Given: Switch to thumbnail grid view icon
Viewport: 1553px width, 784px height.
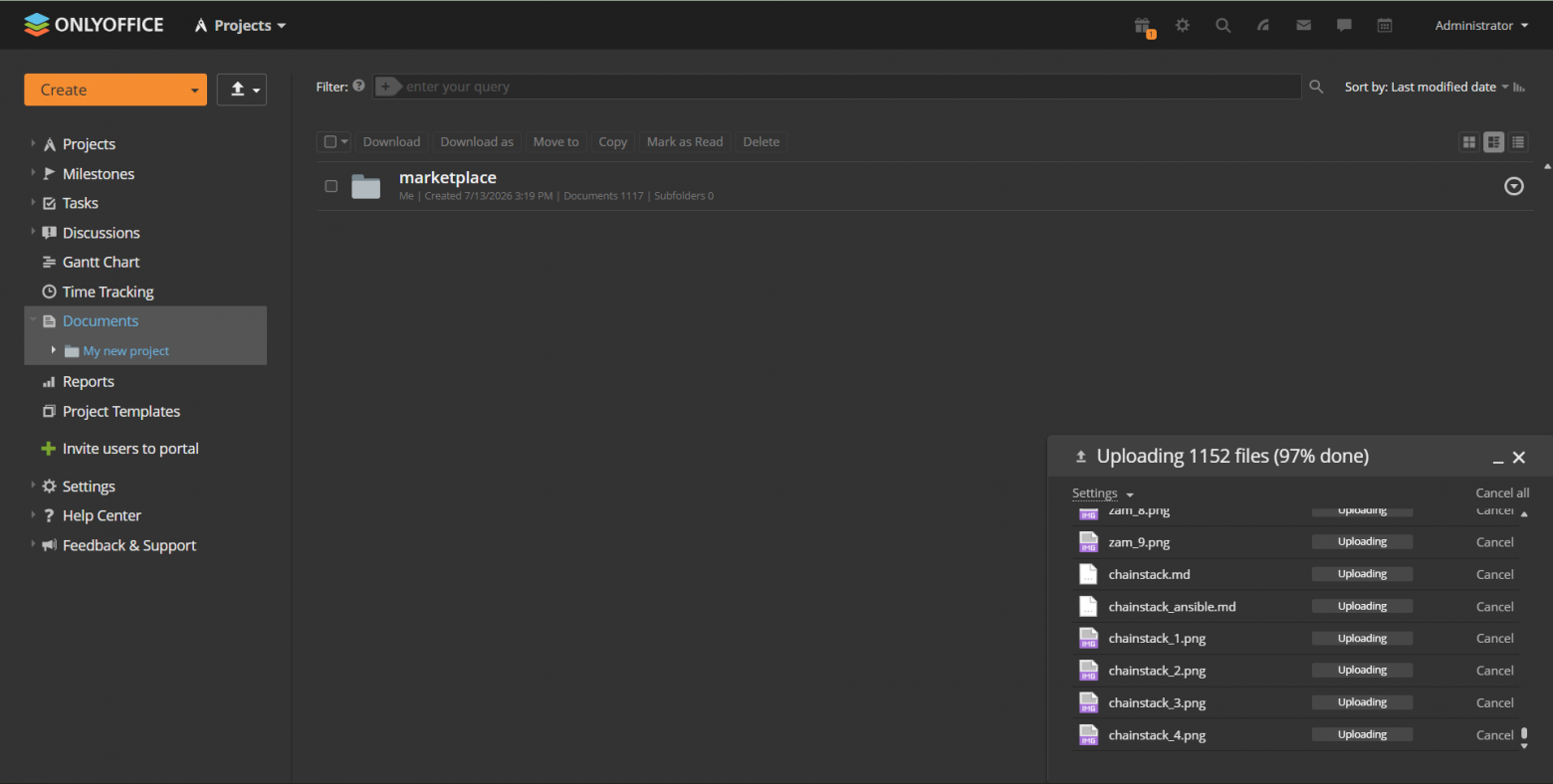Looking at the screenshot, I should click(1468, 142).
